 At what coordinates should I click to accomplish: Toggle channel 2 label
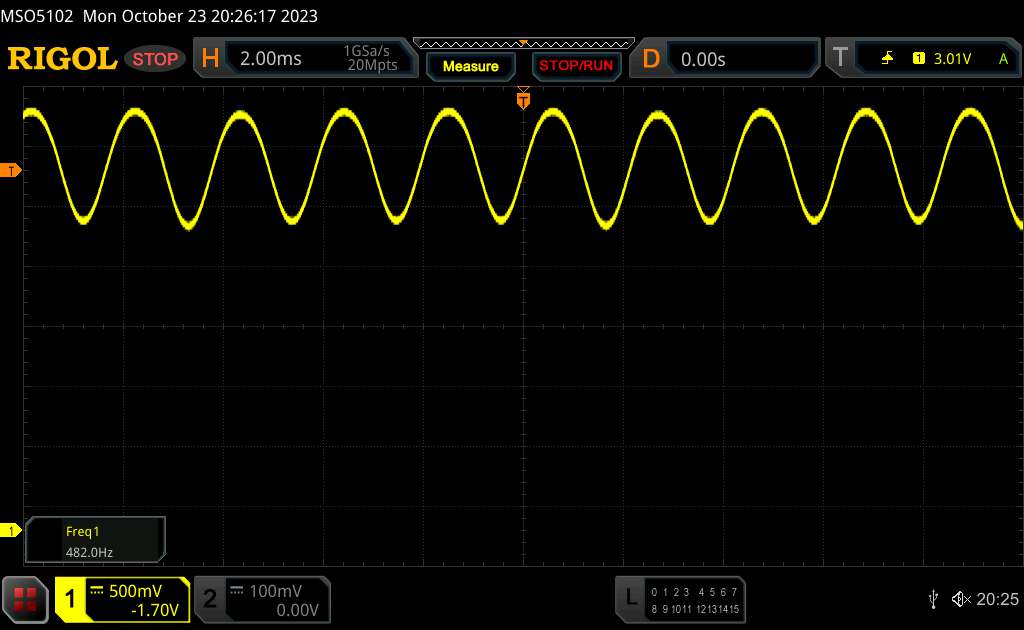pos(210,599)
